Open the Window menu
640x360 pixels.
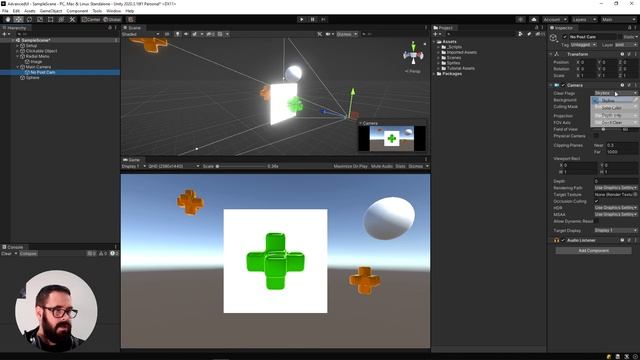(x=113, y=11)
